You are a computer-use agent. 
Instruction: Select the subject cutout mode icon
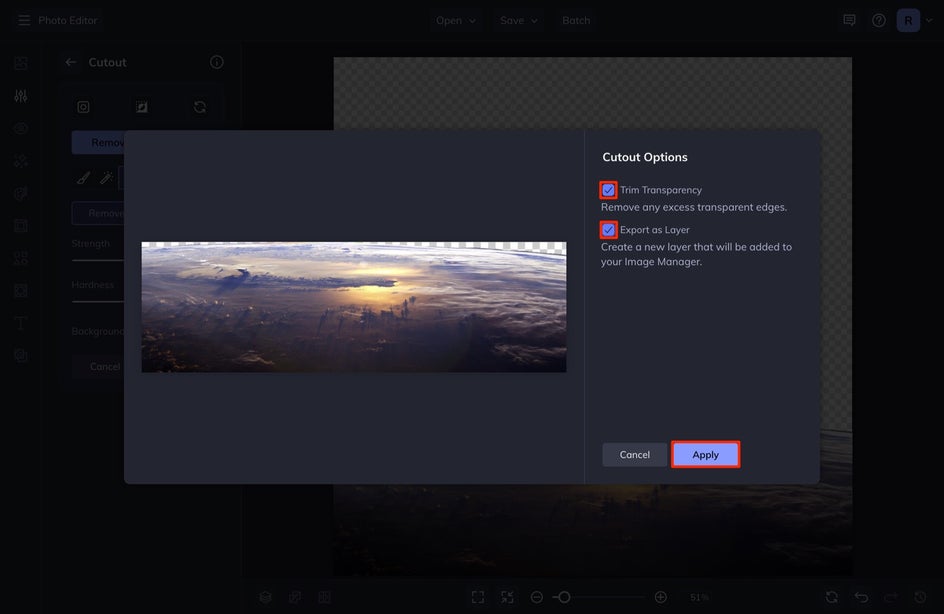coord(83,107)
